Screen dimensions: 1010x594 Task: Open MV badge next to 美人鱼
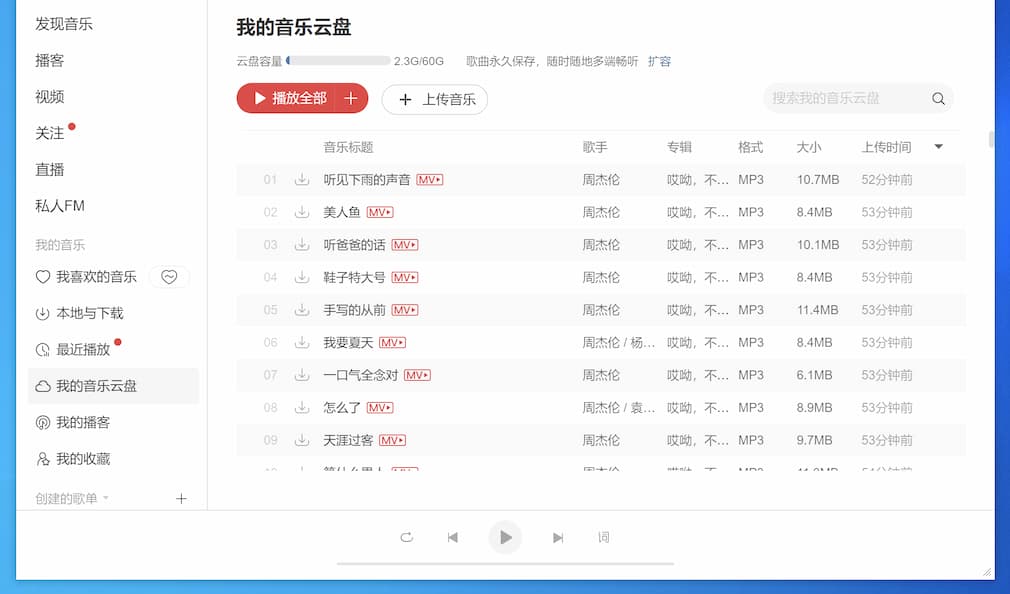(x=380, y=212)
